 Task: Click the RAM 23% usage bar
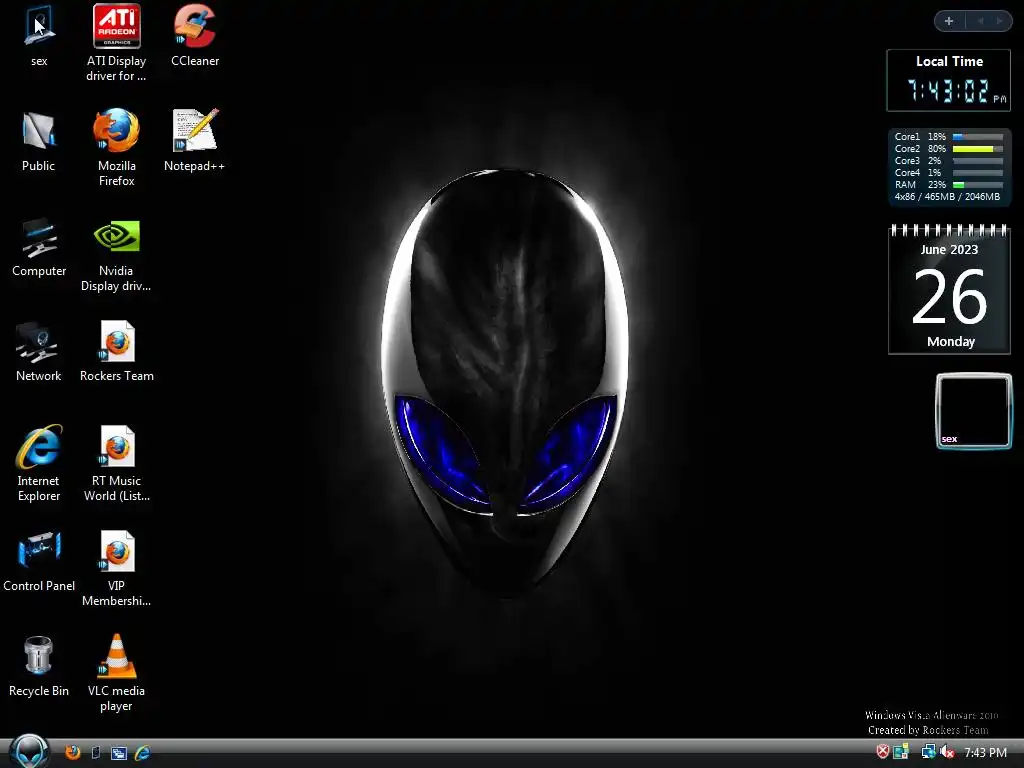click(978, 185)
